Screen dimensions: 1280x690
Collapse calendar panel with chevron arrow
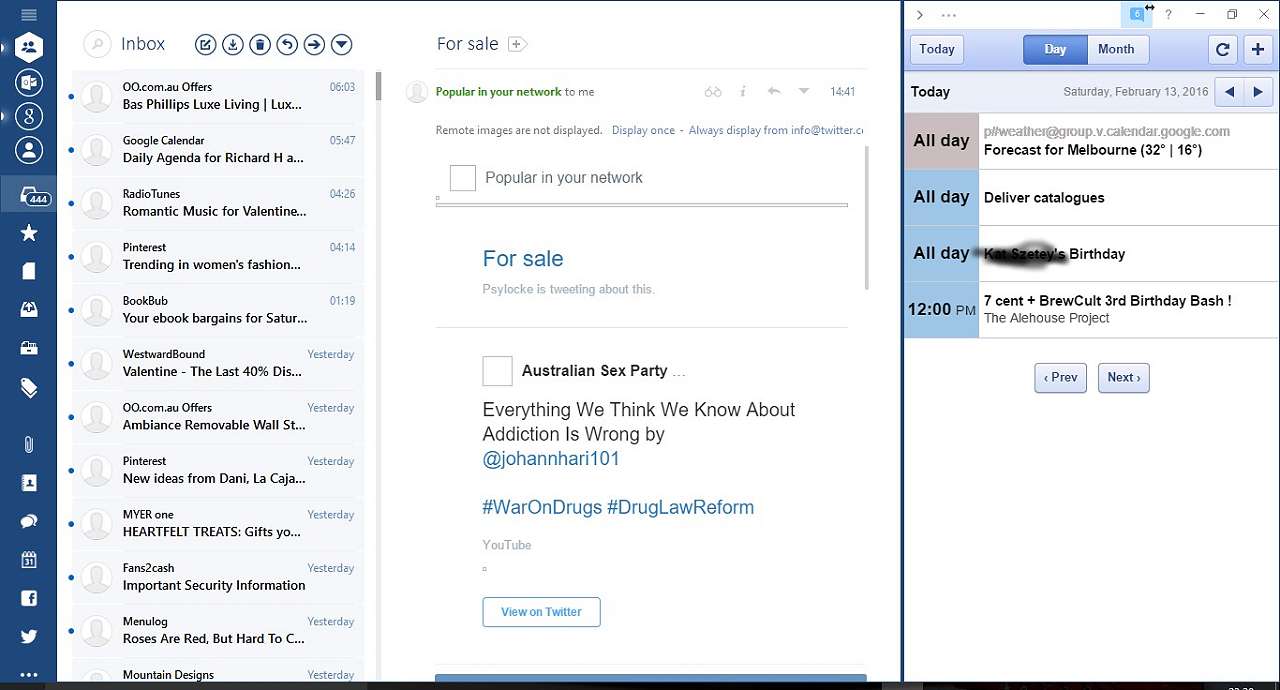point(919,15)
